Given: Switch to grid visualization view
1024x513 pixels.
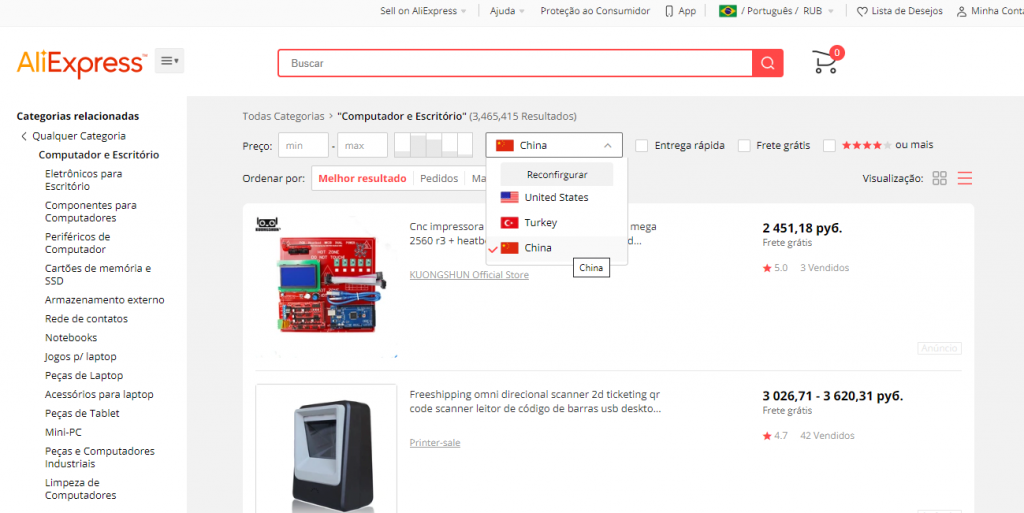Looking at the screenshot, I should coord(940,178).
